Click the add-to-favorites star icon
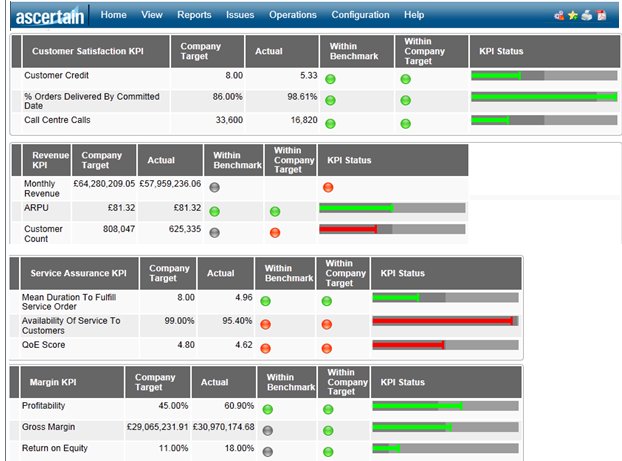Screen dimensions: 622x461 point(572,15)
